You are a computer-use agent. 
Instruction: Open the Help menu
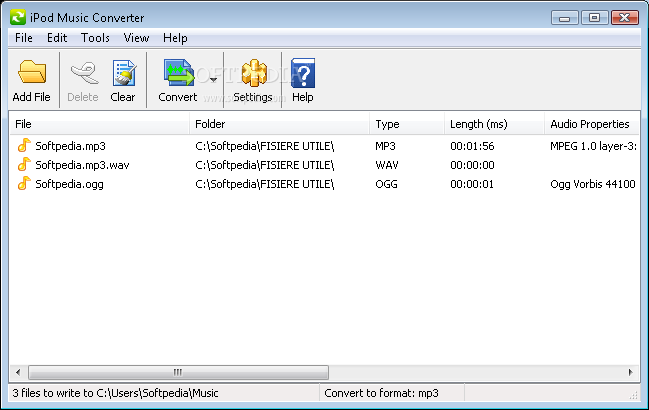[175, 38]
